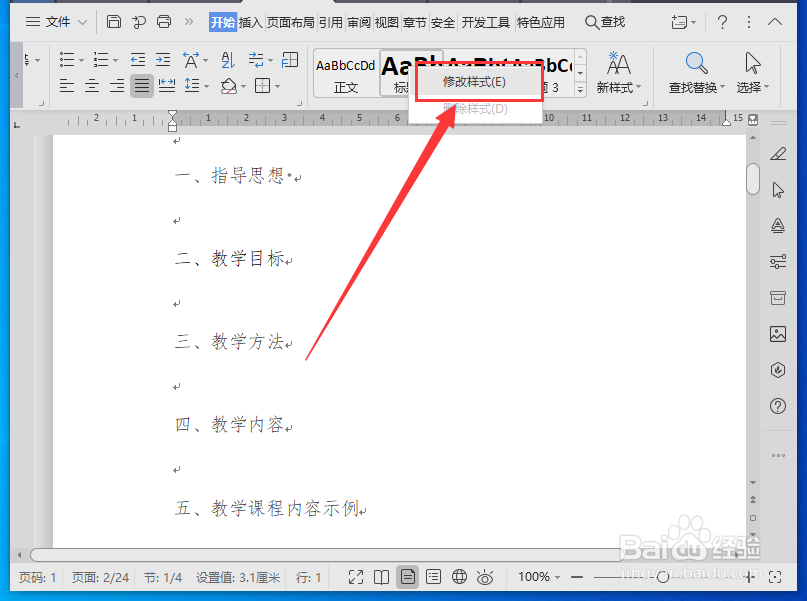Open borders dropdown arrow
The width and height of the screenshot is (807, 601).
point(277,86)
